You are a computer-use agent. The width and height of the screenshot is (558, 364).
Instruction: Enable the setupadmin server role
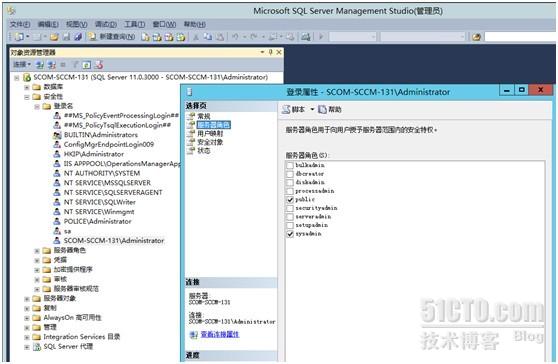[x=290, y=225]
